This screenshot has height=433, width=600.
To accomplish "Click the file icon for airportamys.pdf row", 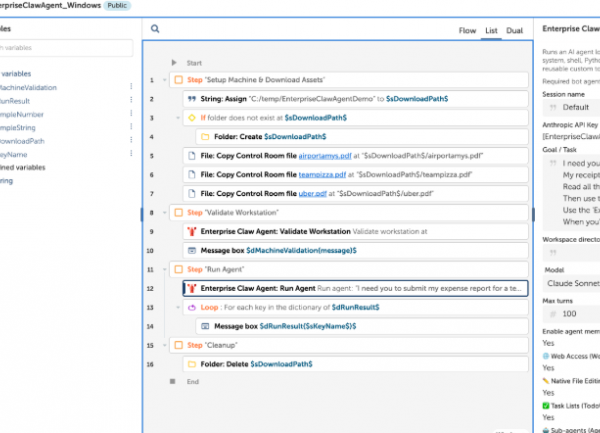I will click(x=192, y=156).
